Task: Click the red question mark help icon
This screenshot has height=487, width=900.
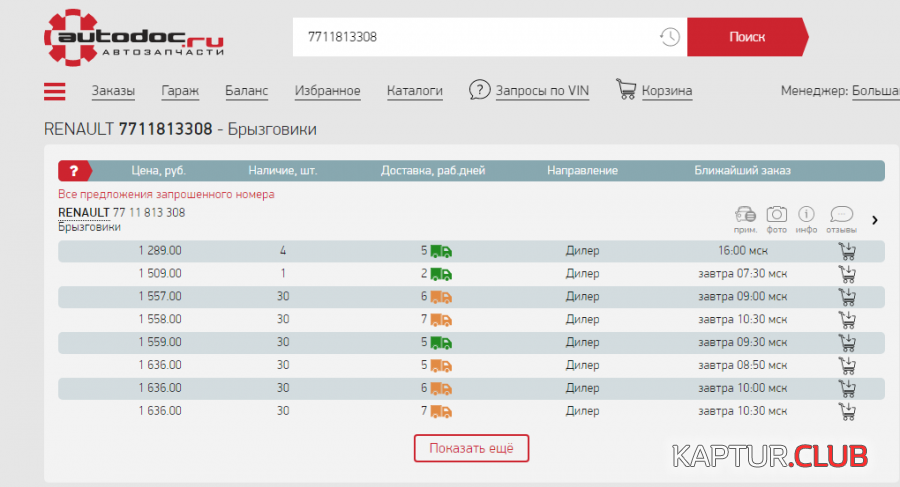Action: (73, 171)
